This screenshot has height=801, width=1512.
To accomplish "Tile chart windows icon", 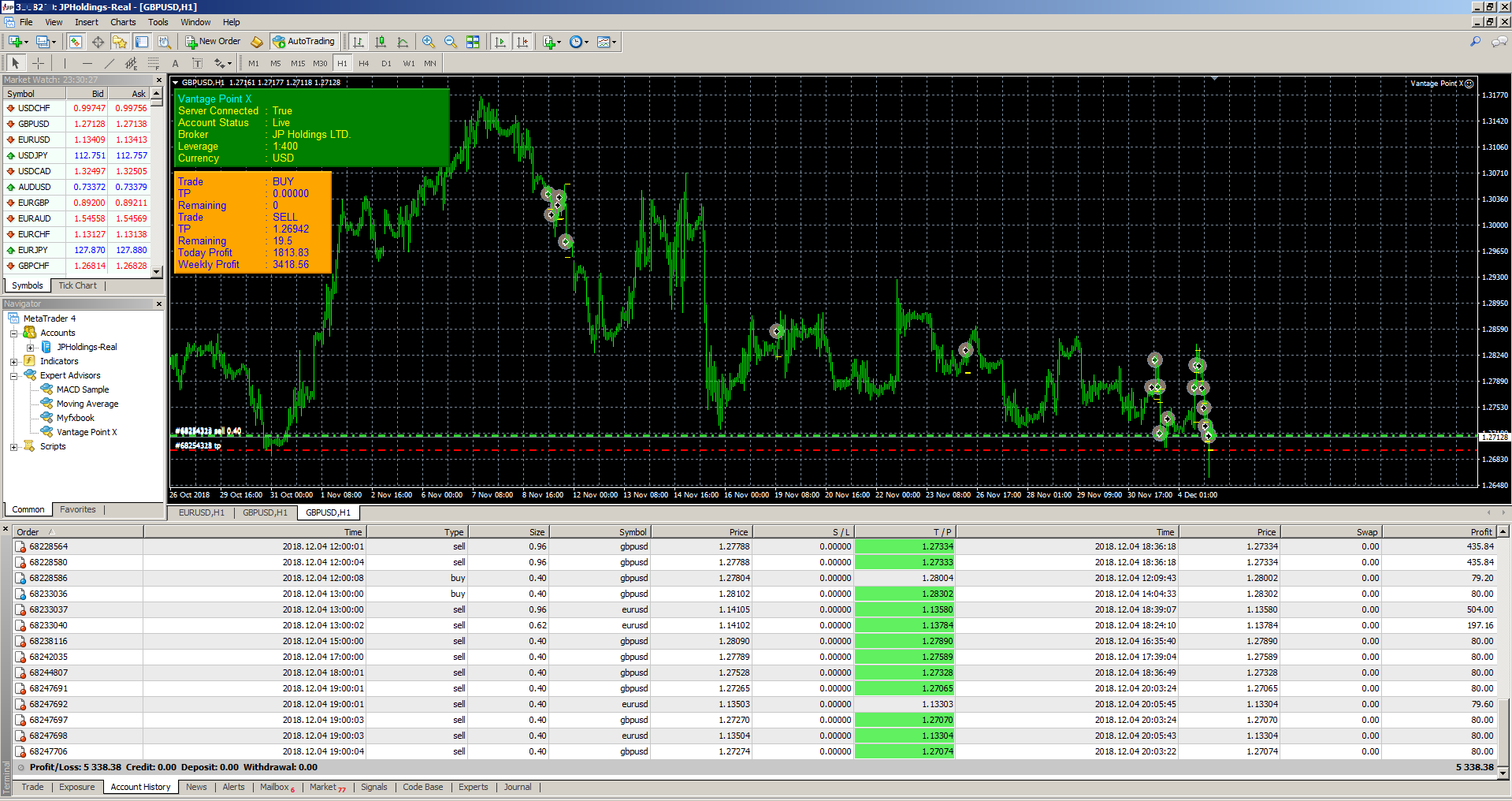I will click(x=473, y=42).
